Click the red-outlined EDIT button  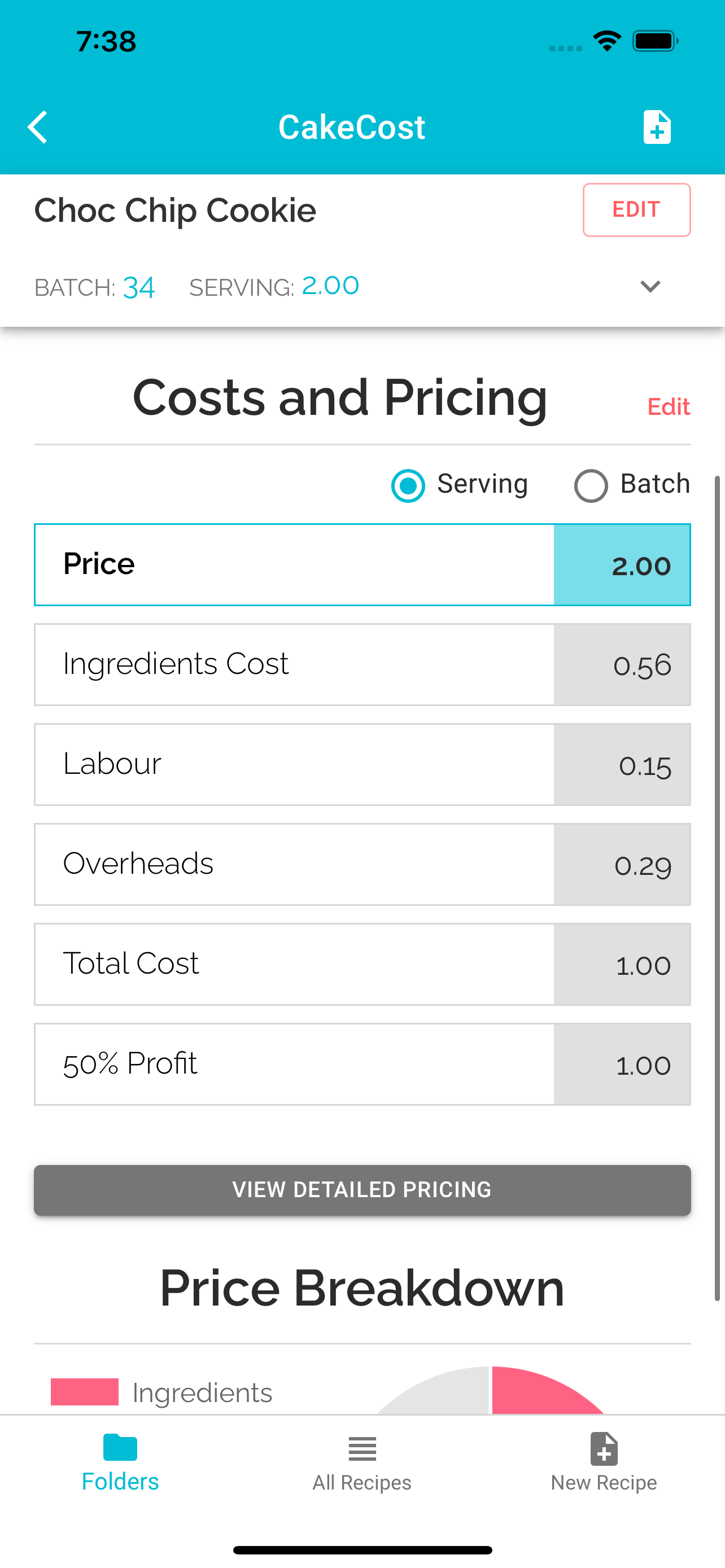tap(637, 210)
